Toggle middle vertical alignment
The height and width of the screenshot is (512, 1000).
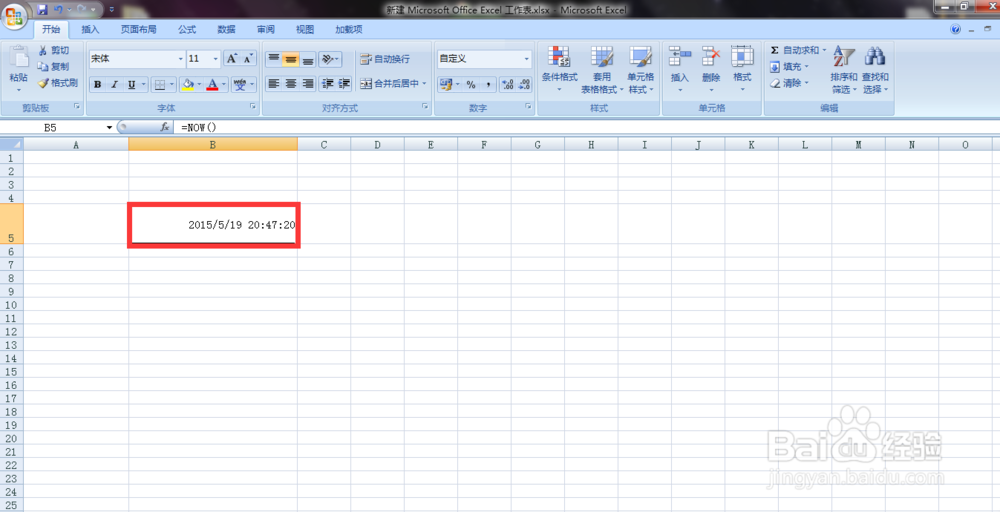(291, 59)
